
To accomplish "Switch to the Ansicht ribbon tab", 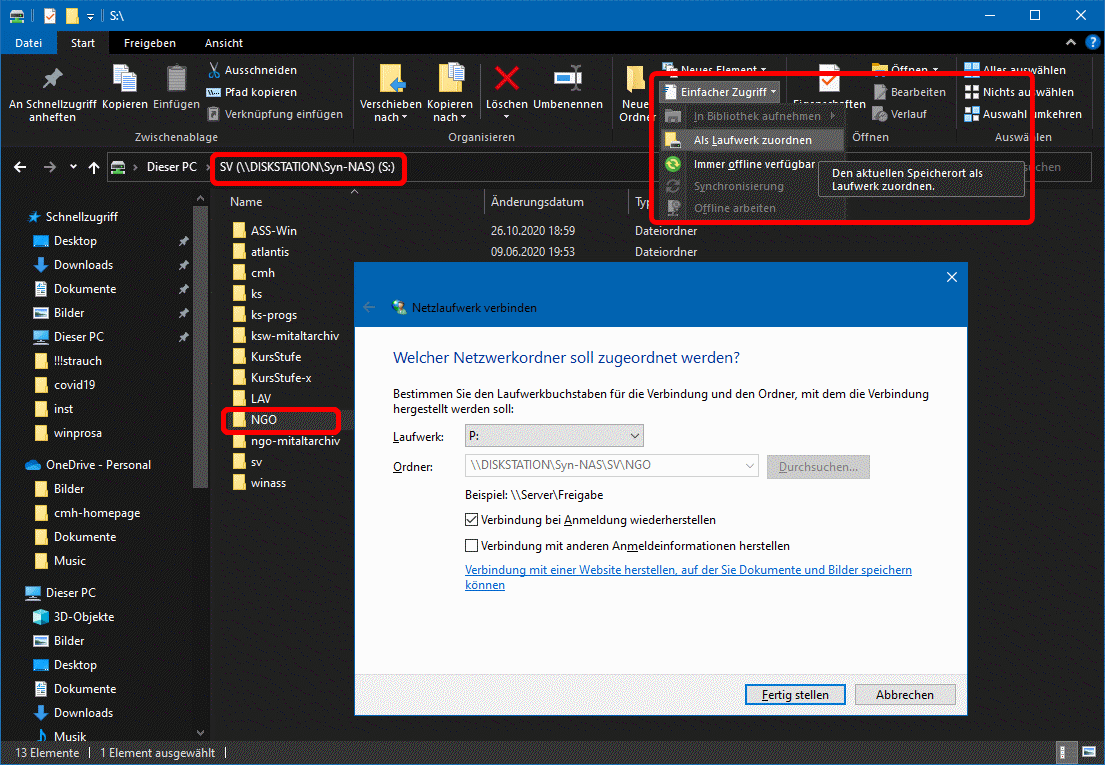I will tap(223, 43).
